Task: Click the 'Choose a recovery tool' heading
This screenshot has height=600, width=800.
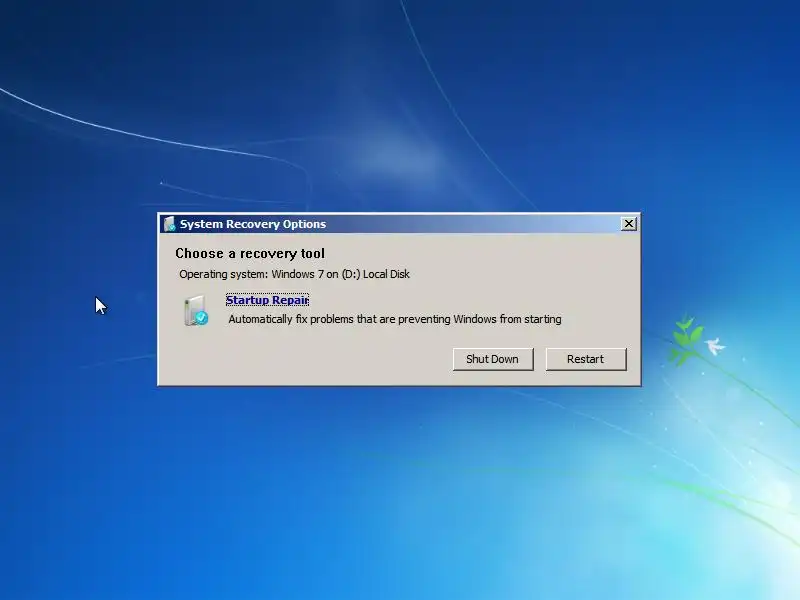Action: click(x=250, y=254)
